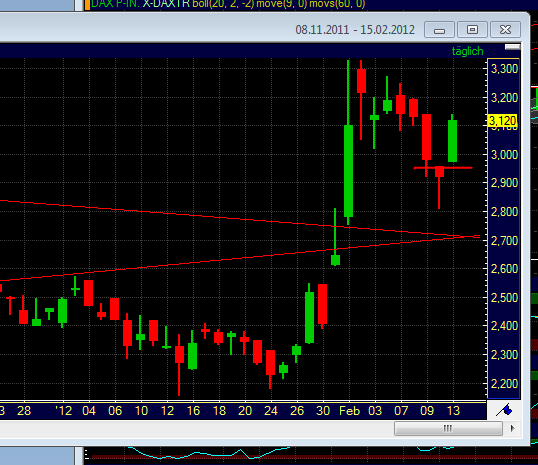
Task: Click the '24' date label on the time axis
Action: (x=271, y=411)
